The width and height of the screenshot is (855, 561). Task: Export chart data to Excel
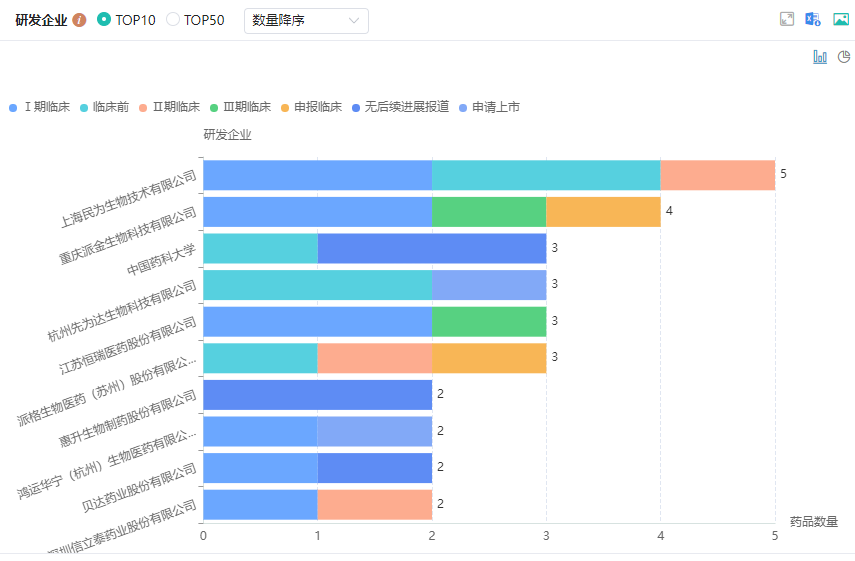813,20
